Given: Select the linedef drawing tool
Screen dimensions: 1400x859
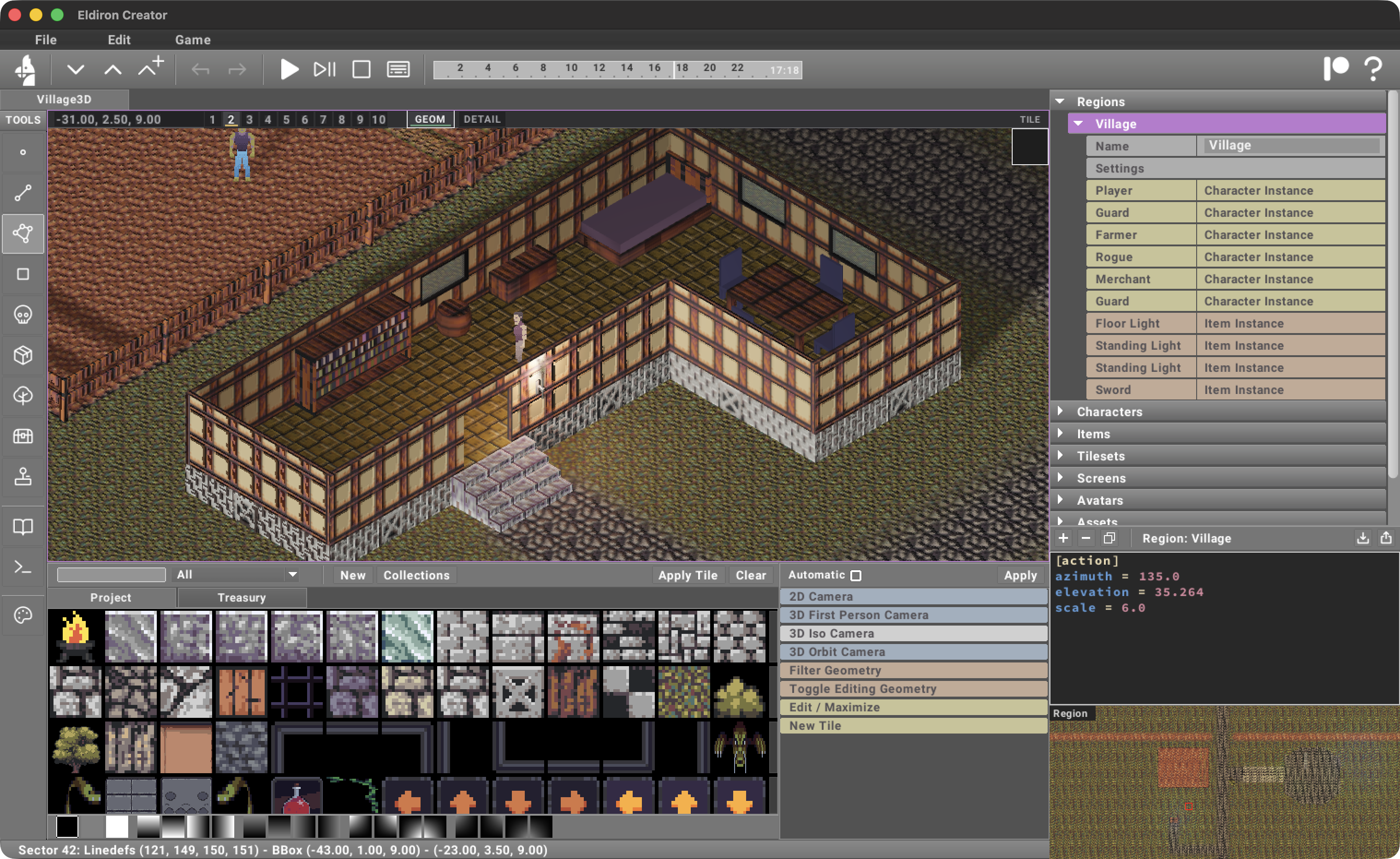Looking at the screenshot, I should coord(23,192).
